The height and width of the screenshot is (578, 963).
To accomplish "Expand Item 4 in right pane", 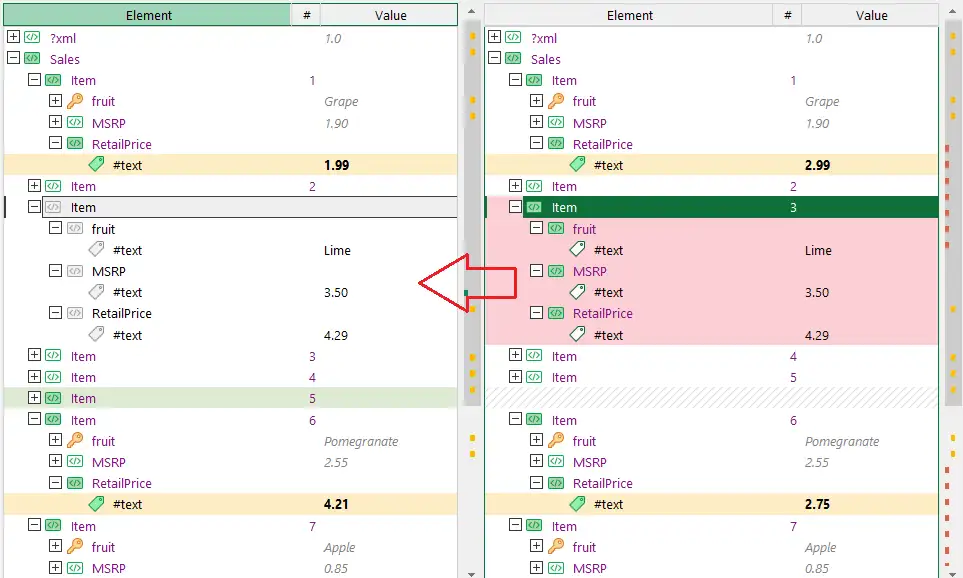I will [x=515, y=355].
